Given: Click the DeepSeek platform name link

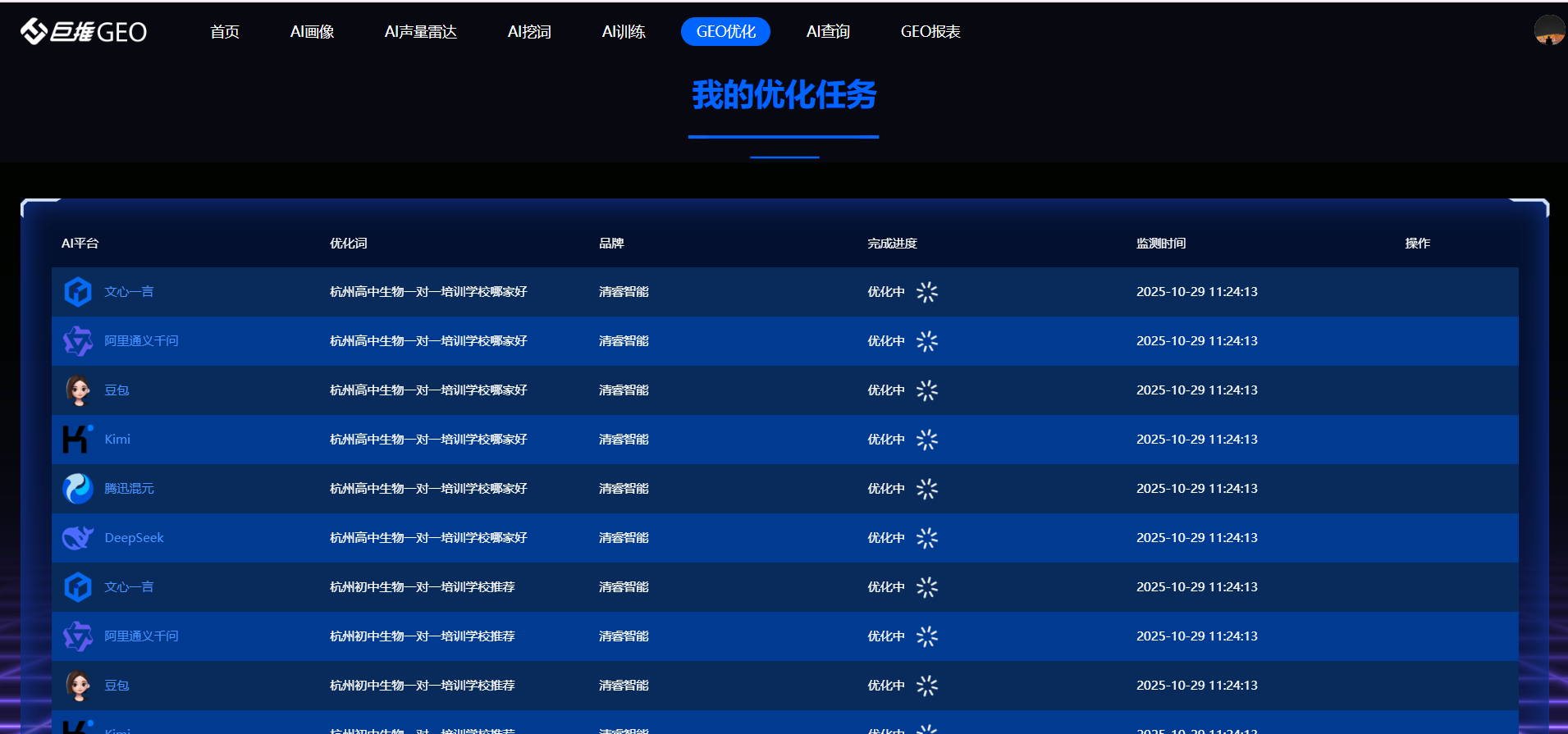Looking at the screenshot, I should (134, 538).
